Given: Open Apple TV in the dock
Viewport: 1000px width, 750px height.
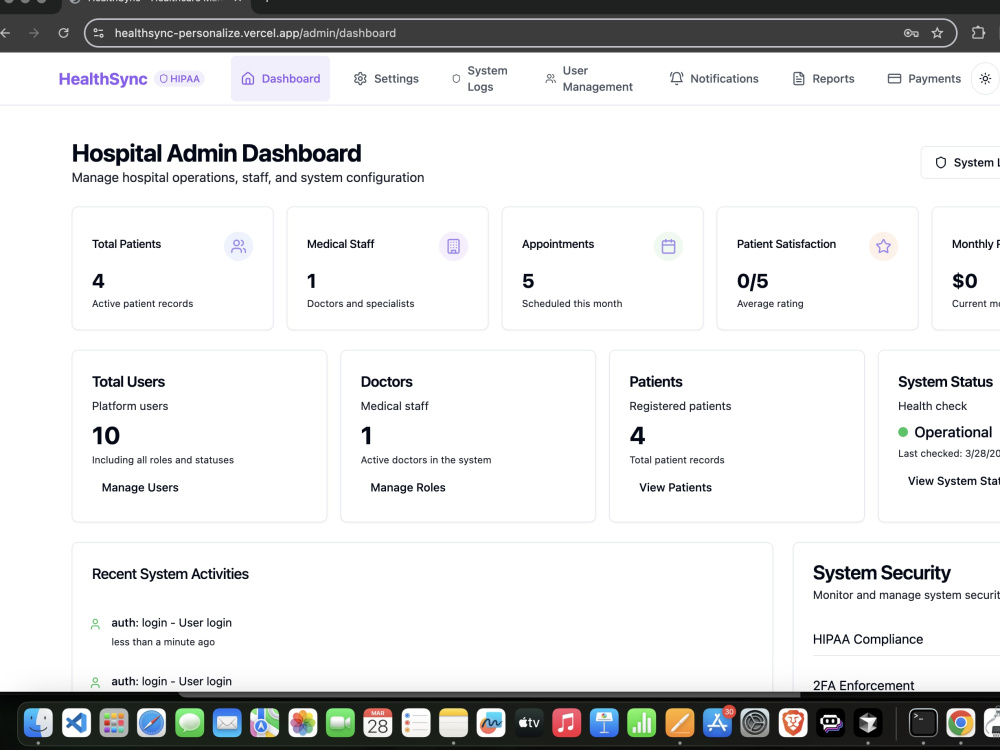Looking at the screenshot, I should point(529,723).
